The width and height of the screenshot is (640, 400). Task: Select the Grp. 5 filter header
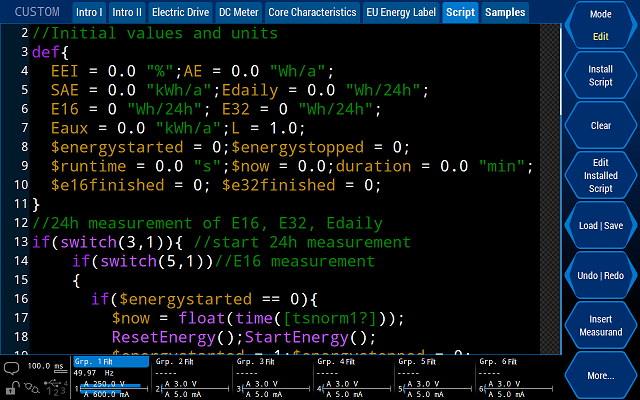coord(418,362)
